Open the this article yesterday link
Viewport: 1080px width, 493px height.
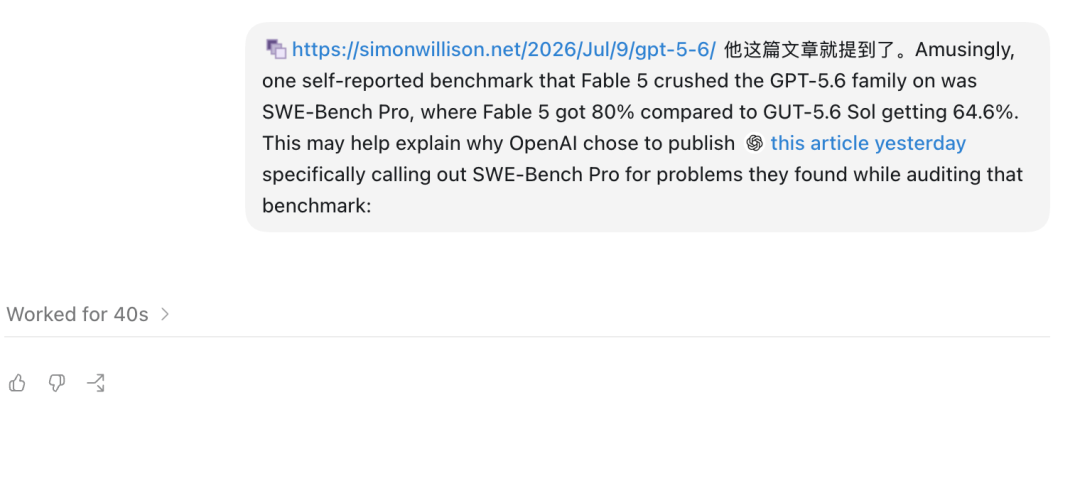coord(868,143)
